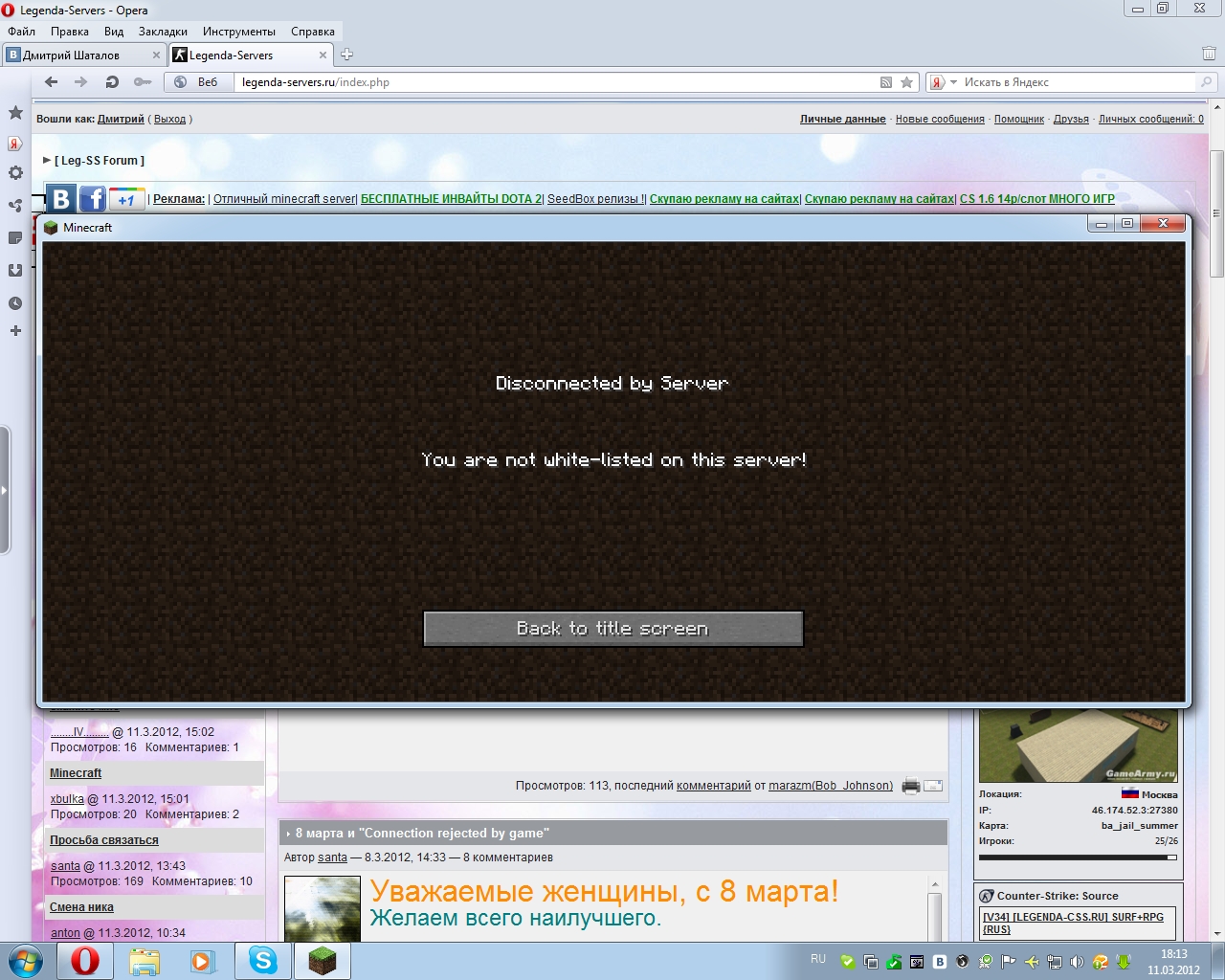Screen dimensions: 1225x980
Task: Click the Выход logout link
Action: coord(169,120)
